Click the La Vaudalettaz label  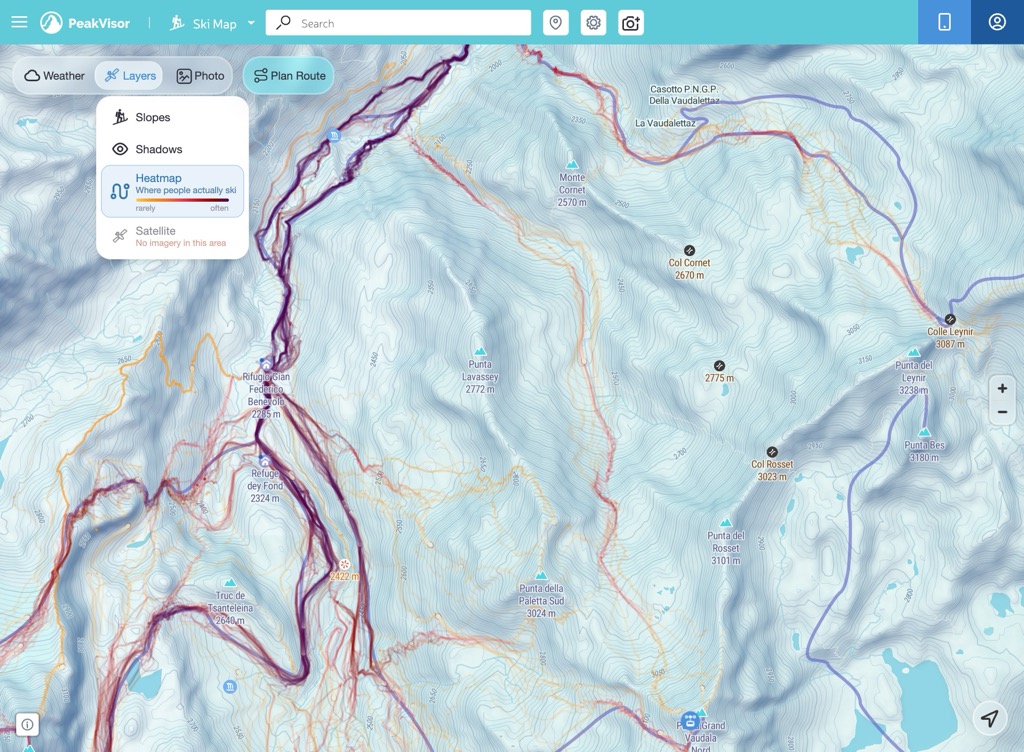pyautogui.click(x=665, y=123)
